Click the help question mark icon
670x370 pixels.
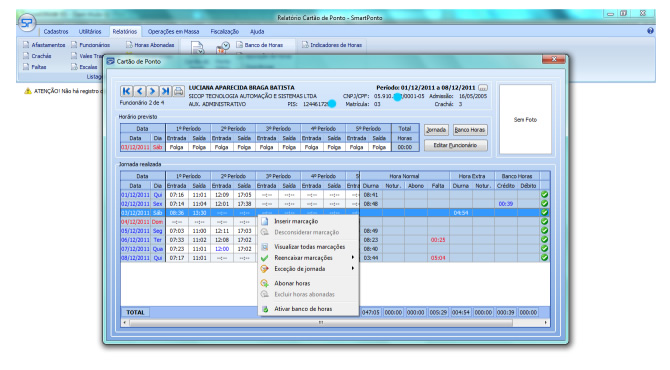[x=650, y=31]
